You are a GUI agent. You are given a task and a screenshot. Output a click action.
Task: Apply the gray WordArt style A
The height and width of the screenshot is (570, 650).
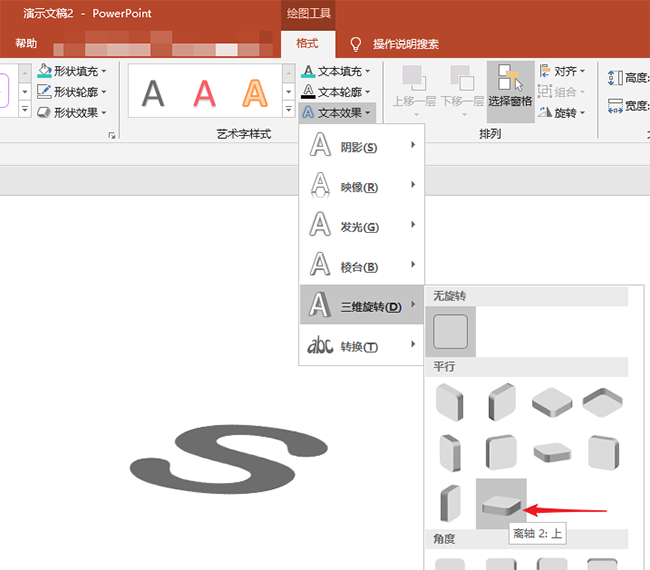tap(153, 93)
